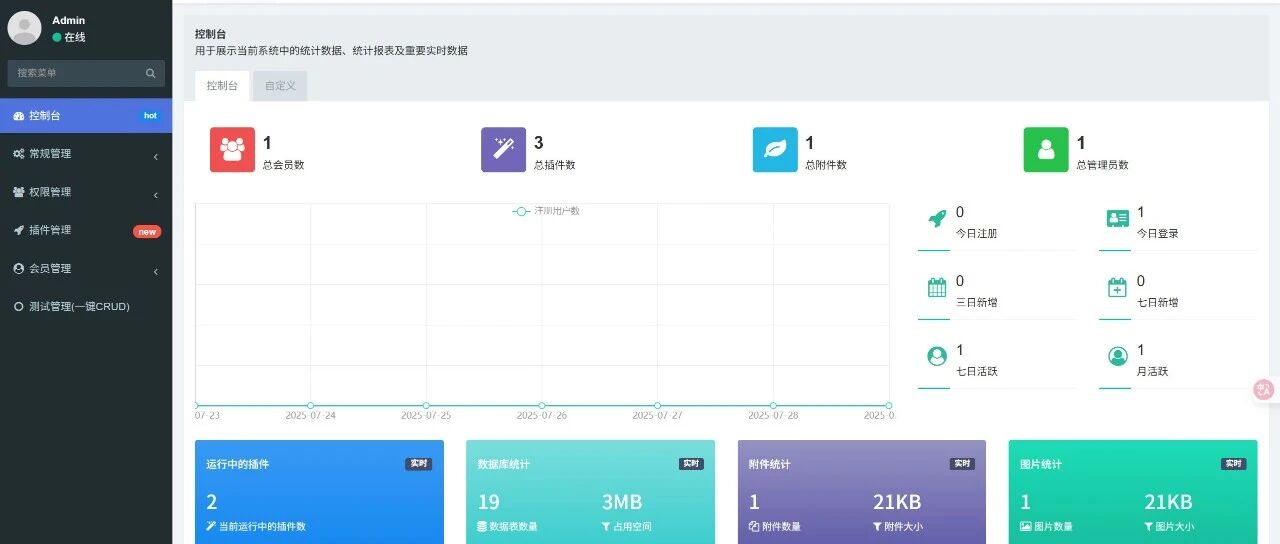This screenshot has height=544, width=1280.
Task: Click the chart data point for 2025-07-24
Action: click(311, 405)
